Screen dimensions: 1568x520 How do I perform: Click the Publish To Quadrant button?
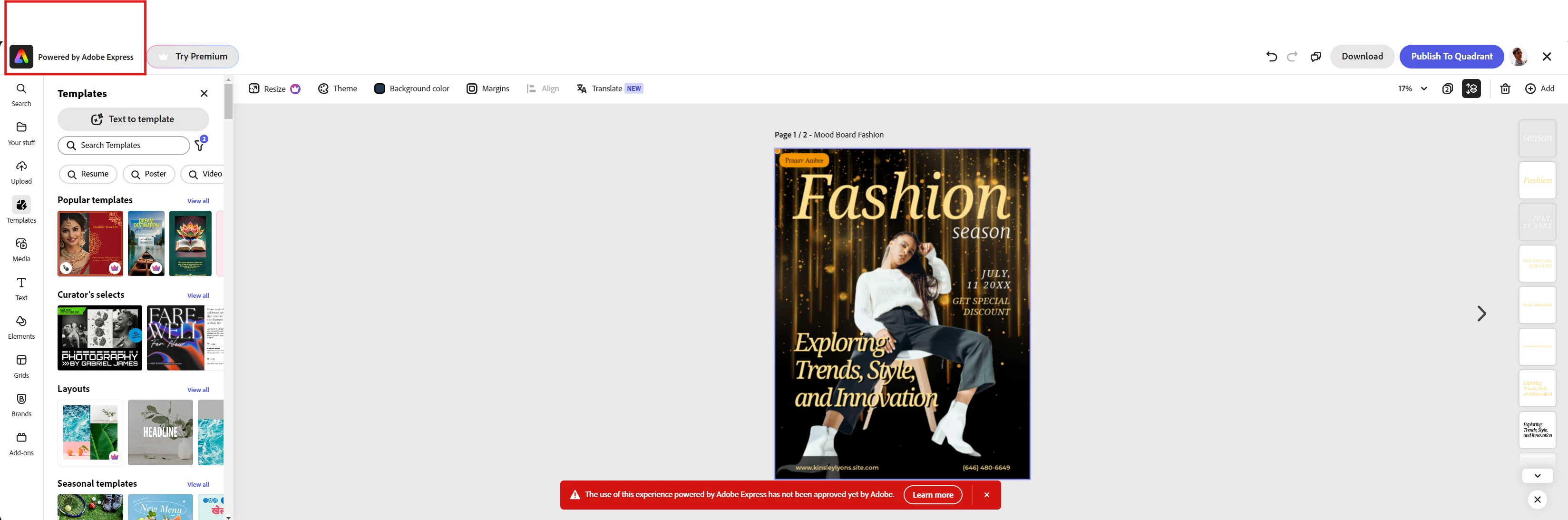pyautogui.click(x=1451, y=57)
